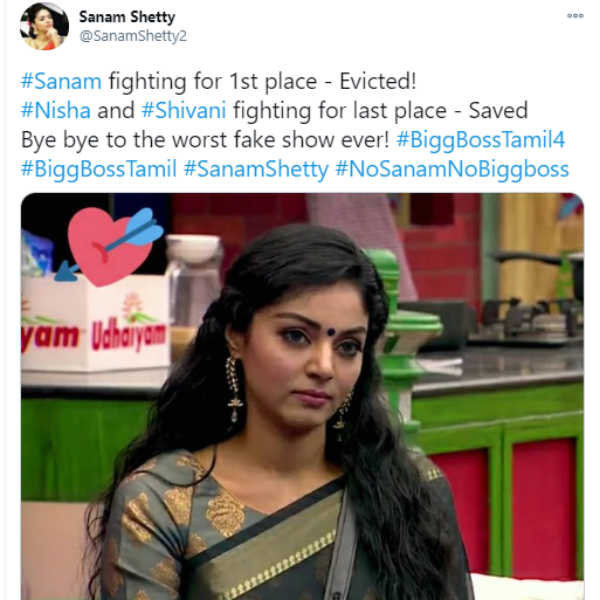Open the tweet's three-dot more options menu
Viewport: 600px width, 600px height.
click(575, 16)
